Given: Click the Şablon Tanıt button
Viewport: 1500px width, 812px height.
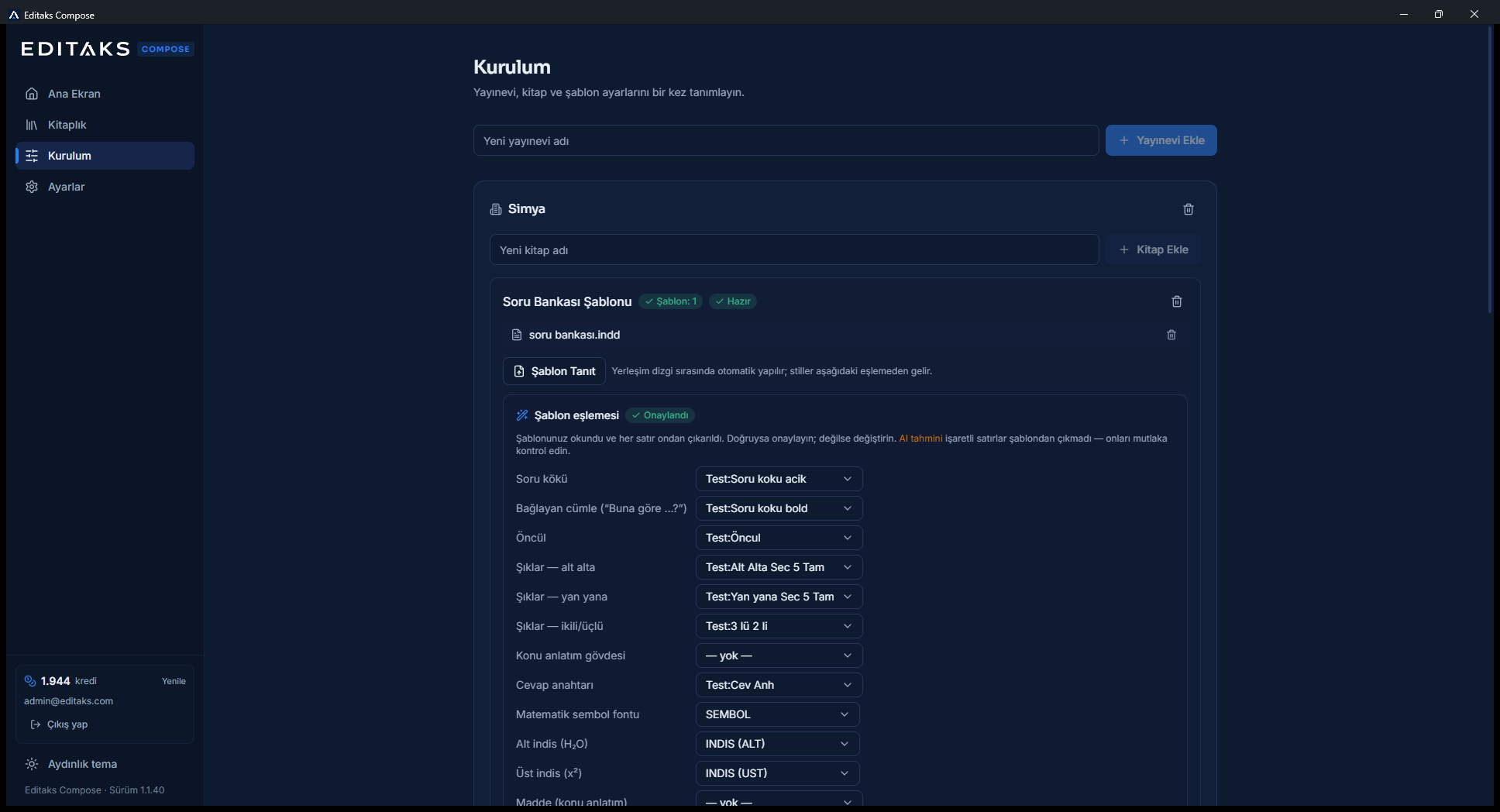Looking at the screenshot, I should click(554, 371).
